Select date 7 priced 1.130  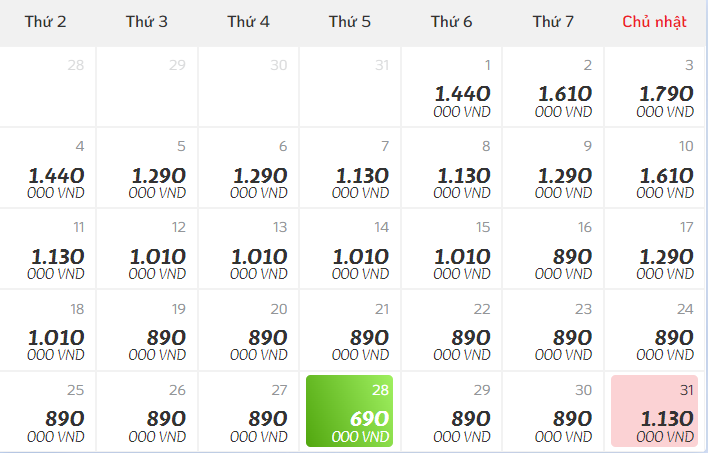(349, 168)
